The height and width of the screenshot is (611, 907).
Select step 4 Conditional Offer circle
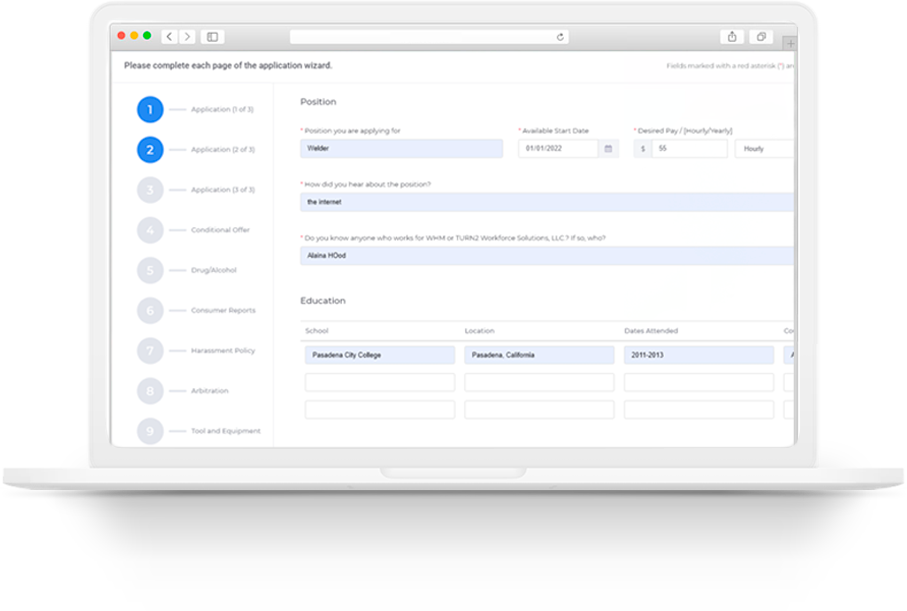pos(150,230)
